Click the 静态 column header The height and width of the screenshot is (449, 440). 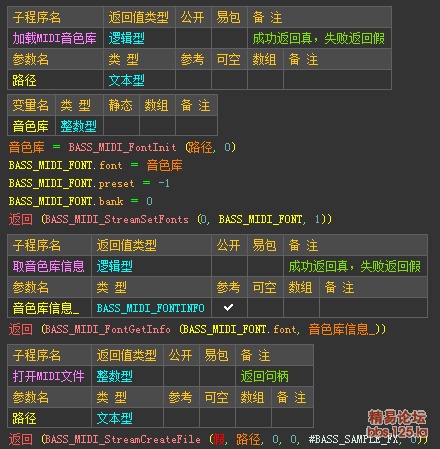pyautogui.click(x=121, y=105)
